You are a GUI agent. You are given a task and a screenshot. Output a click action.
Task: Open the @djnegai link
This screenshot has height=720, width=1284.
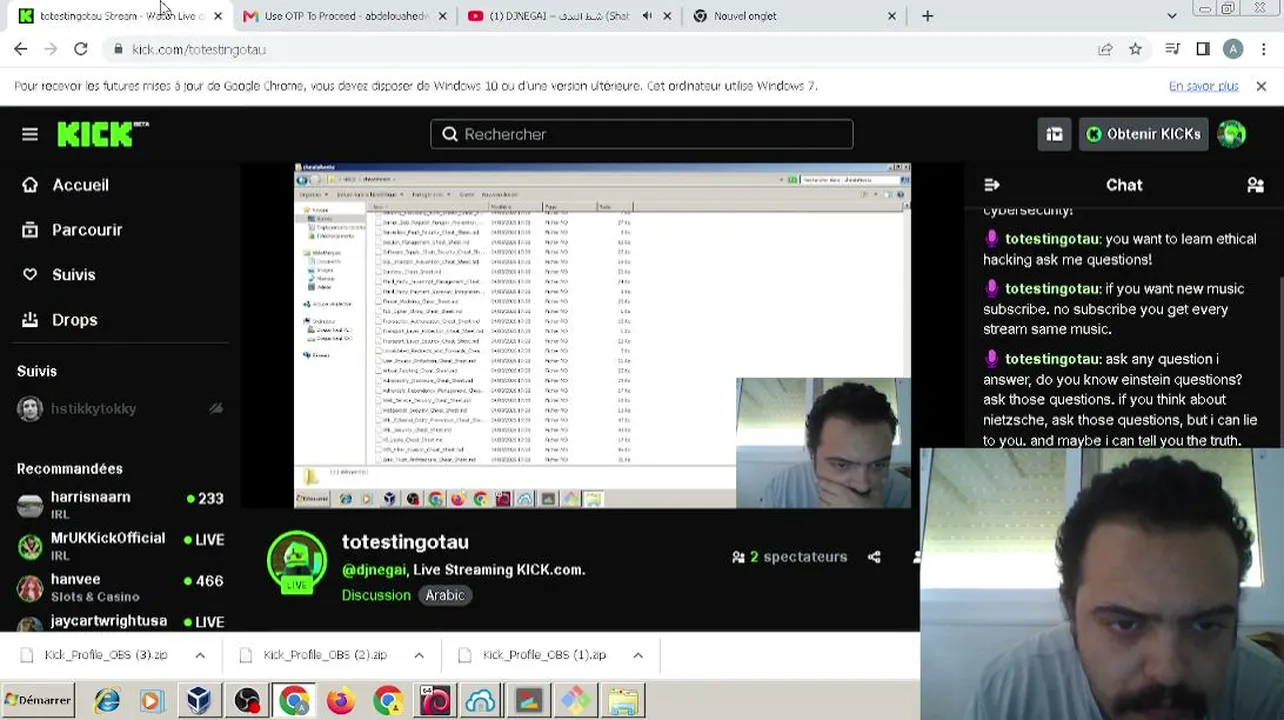tap(374, 570)
